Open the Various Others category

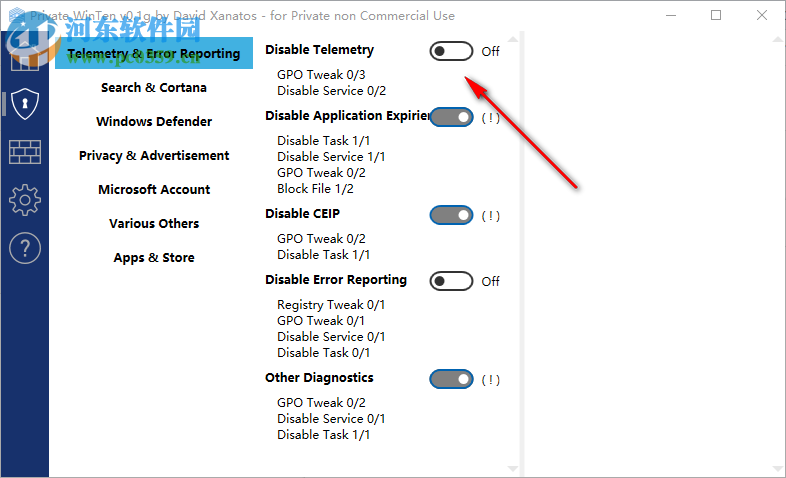pyautogui.click(x=154, y=224)
